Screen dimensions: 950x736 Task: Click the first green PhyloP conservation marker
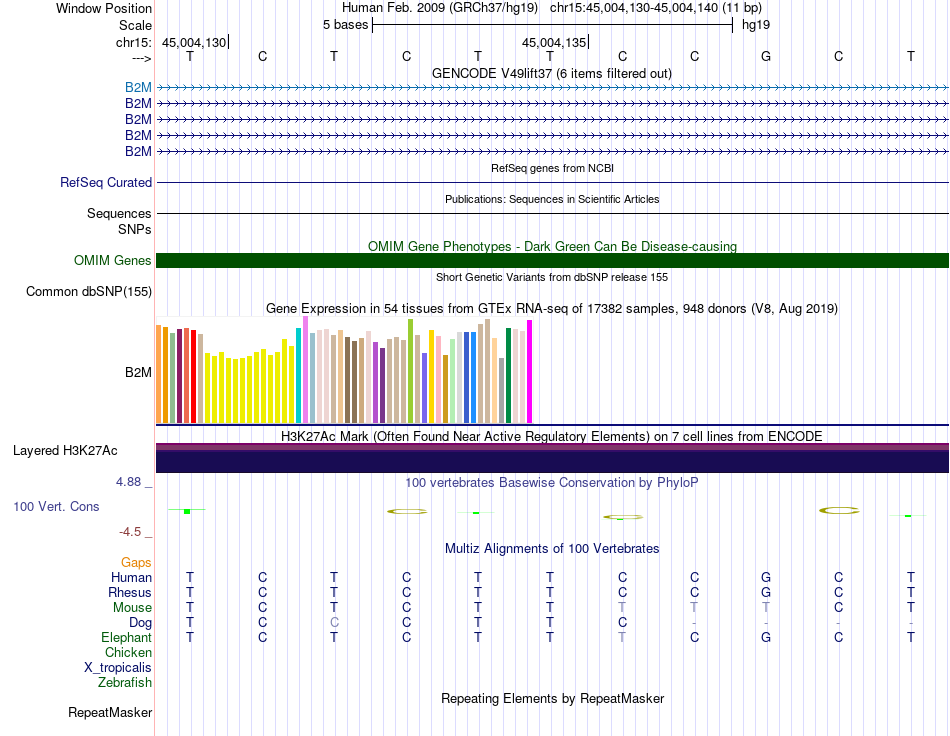[187, 511]
